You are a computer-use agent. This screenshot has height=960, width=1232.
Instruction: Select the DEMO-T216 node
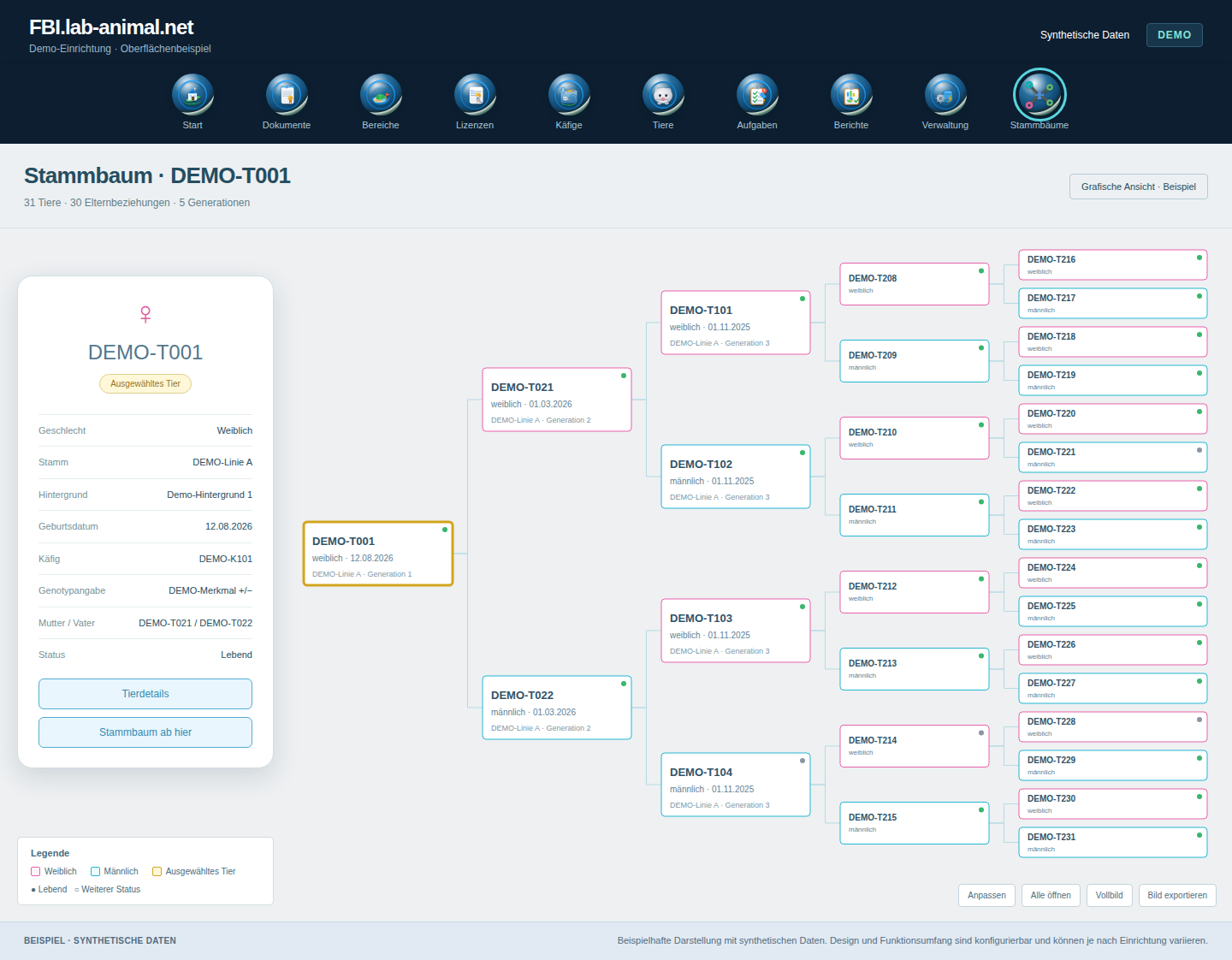1113,265
